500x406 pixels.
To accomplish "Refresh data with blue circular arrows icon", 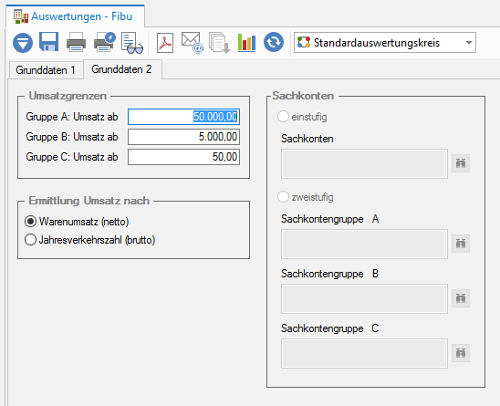I will (x=274, y=42).
